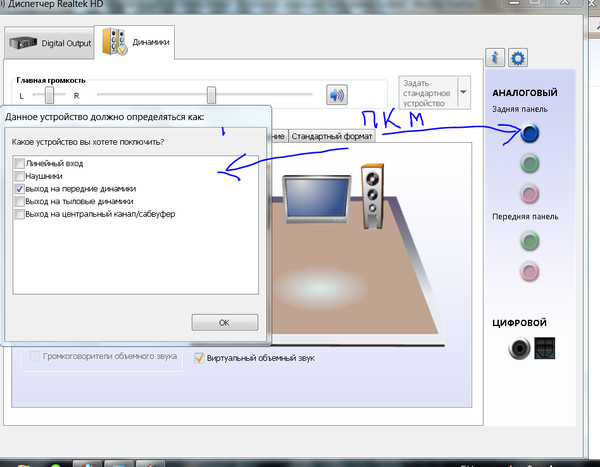This screenshot has width=600, height=467.
Task: Uncheck Выход на передние динамики
Action: click(x=19, y=189)
